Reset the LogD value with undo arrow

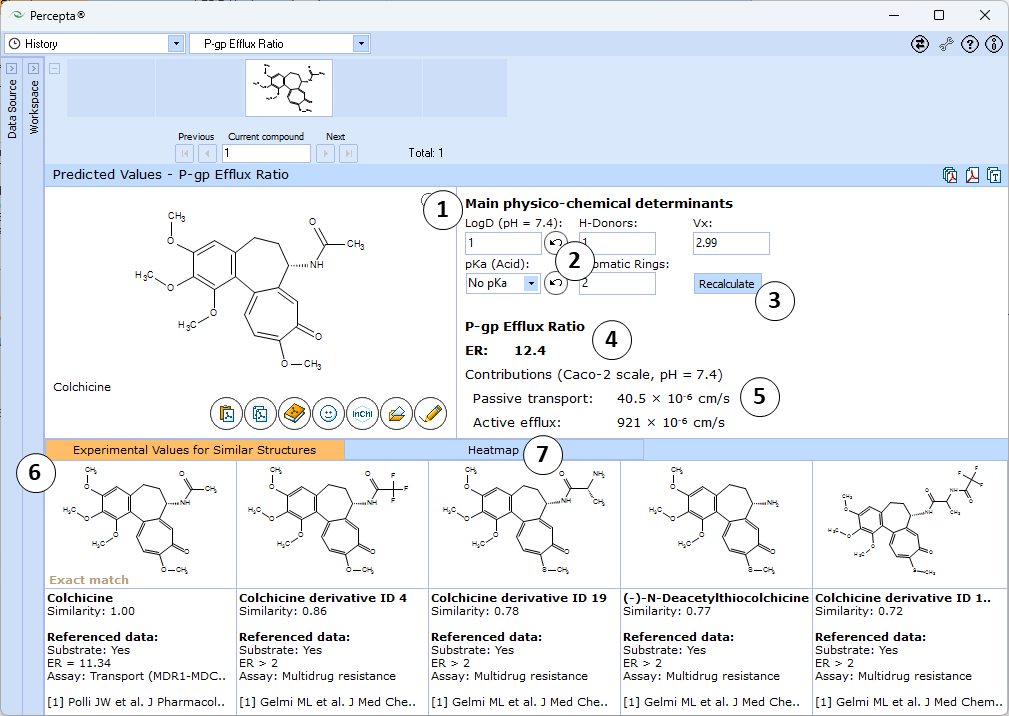(x=555, y=243)
